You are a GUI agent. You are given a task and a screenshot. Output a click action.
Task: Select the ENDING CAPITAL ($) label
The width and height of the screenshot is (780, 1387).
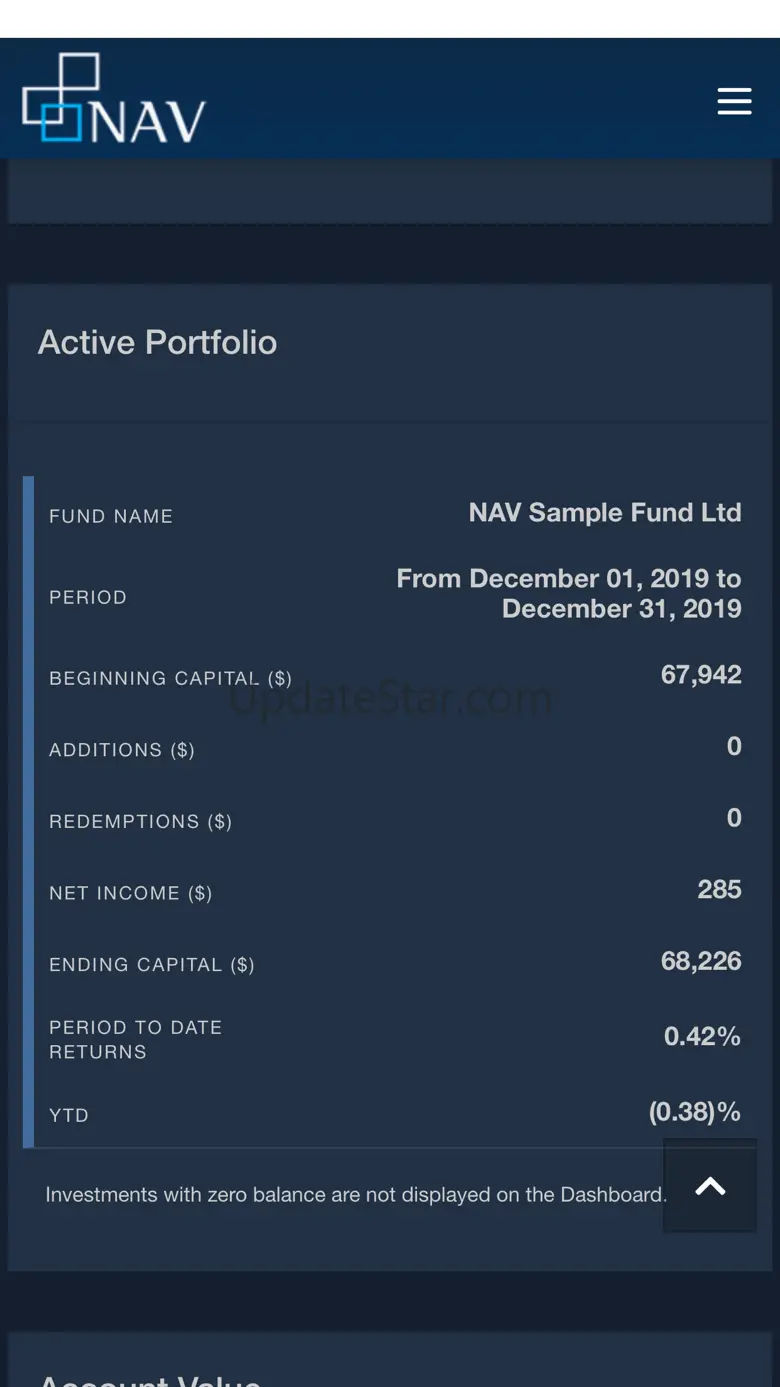152,965
